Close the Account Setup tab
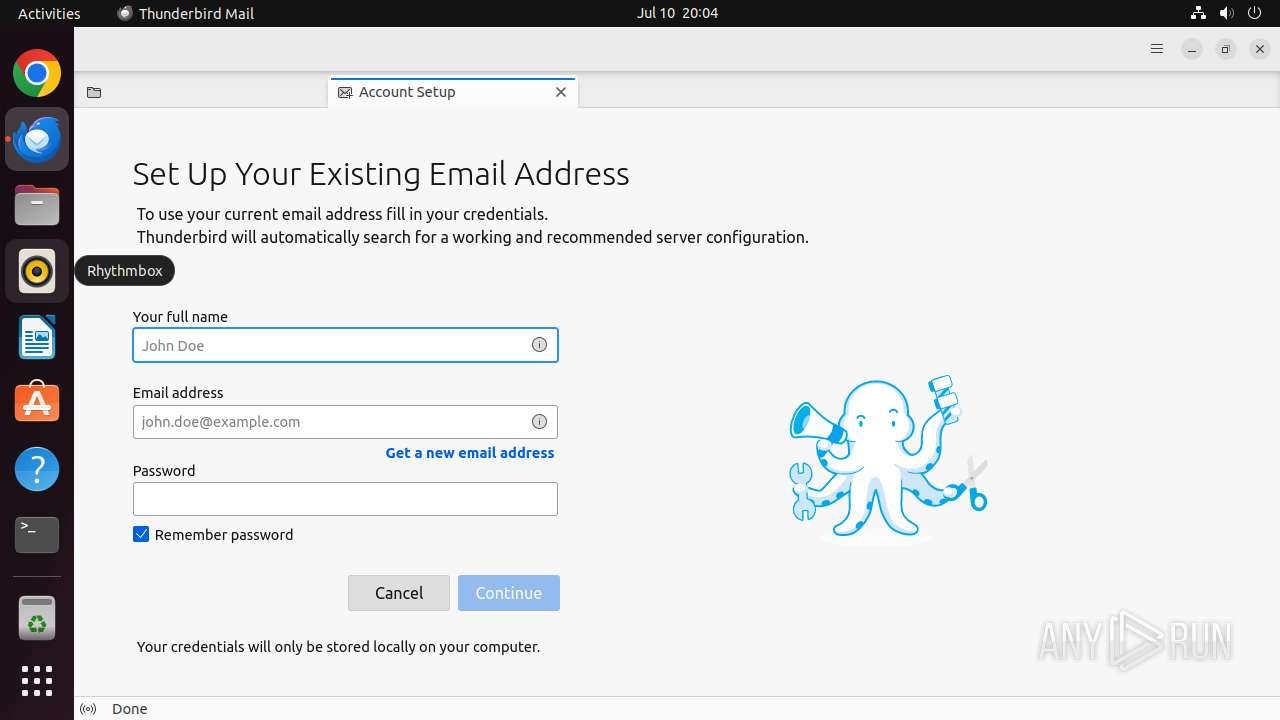The width and height of the screenshot is (1280, 720). [x=561, y=92]
